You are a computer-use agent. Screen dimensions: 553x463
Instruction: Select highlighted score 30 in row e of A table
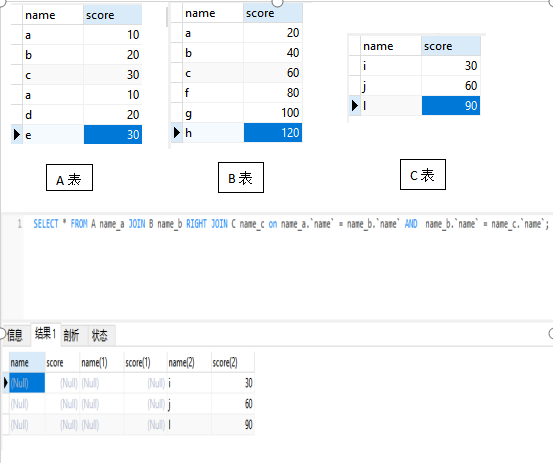pos(113,134)
